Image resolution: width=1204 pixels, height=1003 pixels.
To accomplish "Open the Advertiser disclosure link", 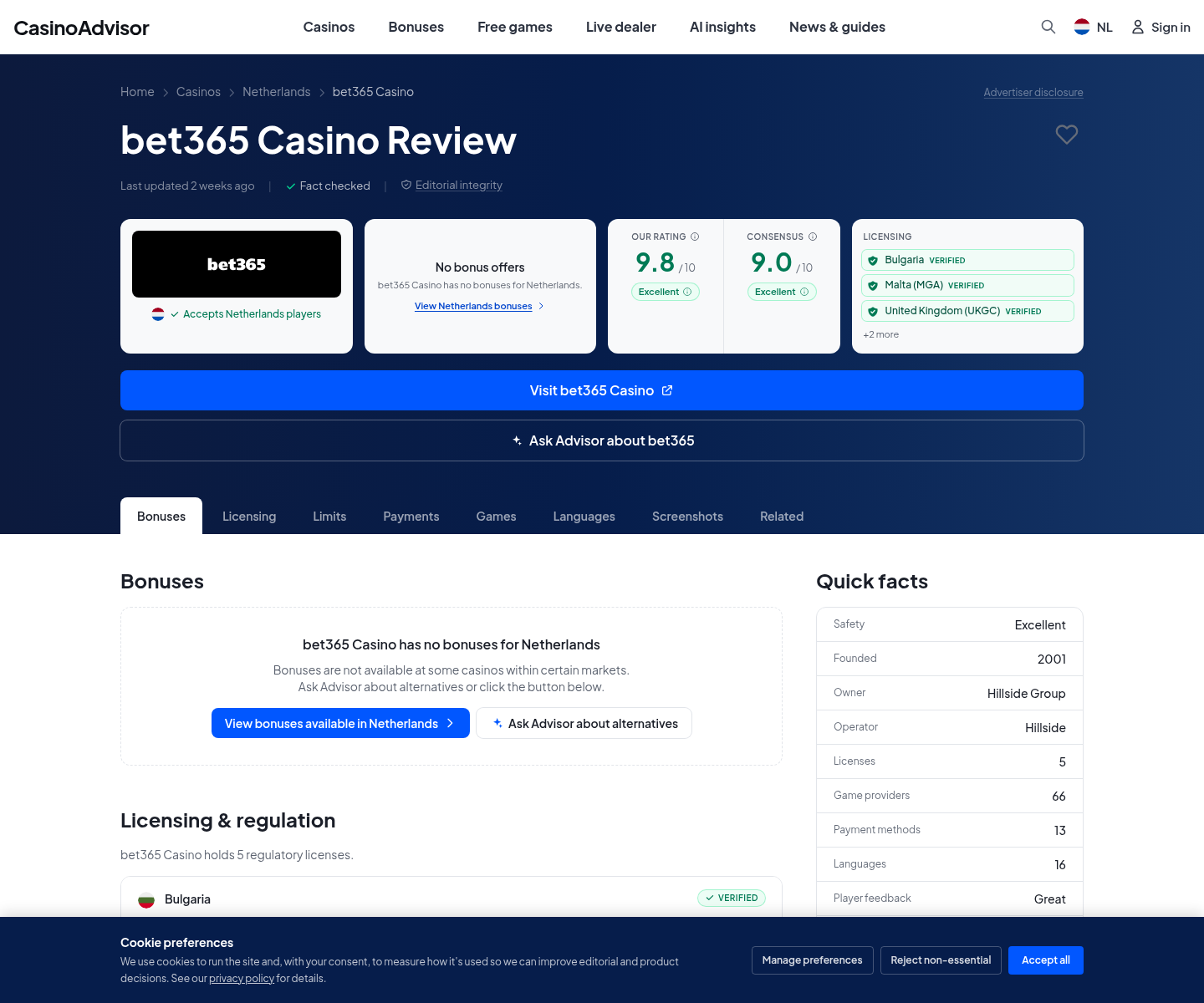I will pos(1033,92).
